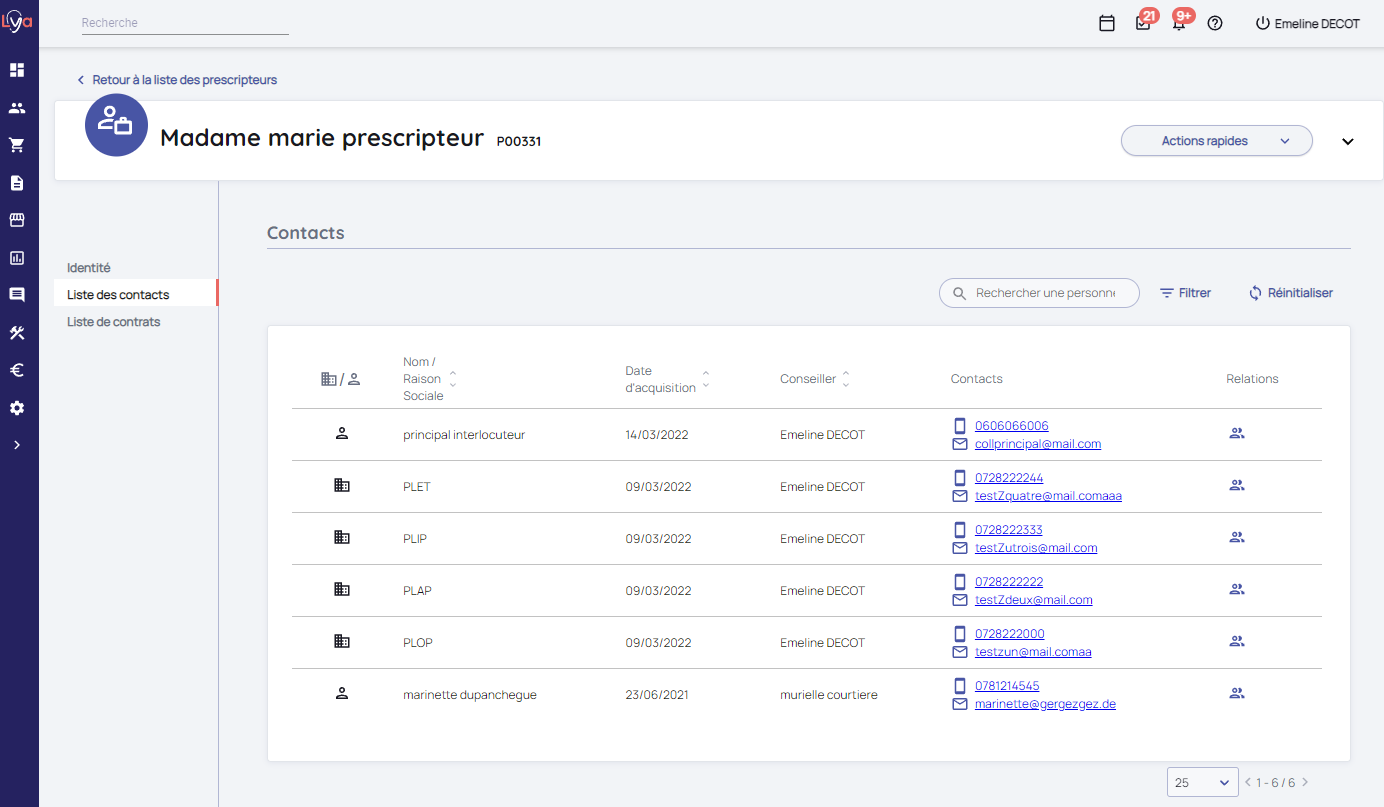Open the settings gear sidebar icon
Screen dimensions: 1384x807
(17, 408)
